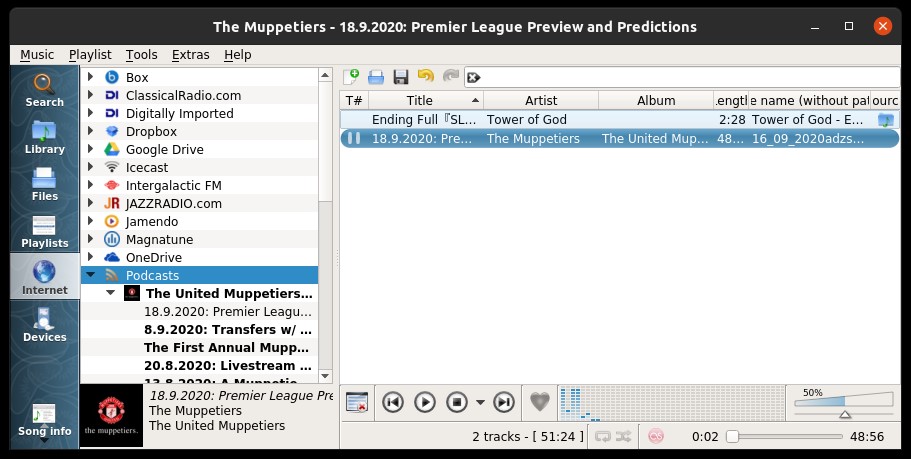Click the redo arrow icon

pyautogui.click(x=451, y=76)
